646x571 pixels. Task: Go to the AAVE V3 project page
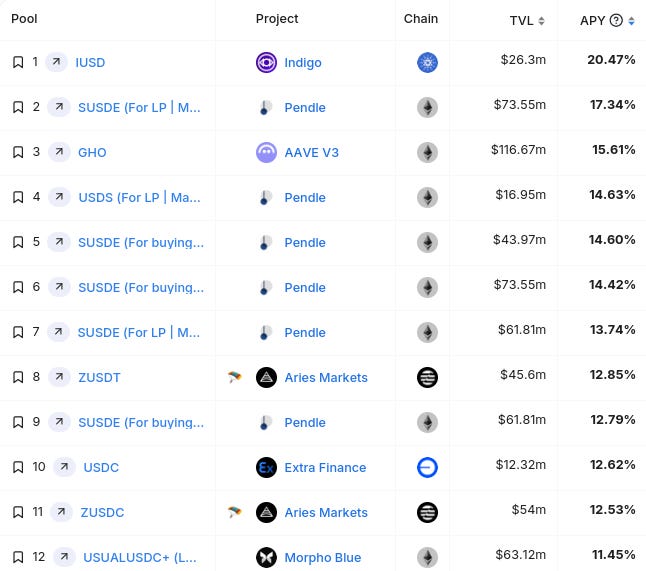[x=311, y=152]
